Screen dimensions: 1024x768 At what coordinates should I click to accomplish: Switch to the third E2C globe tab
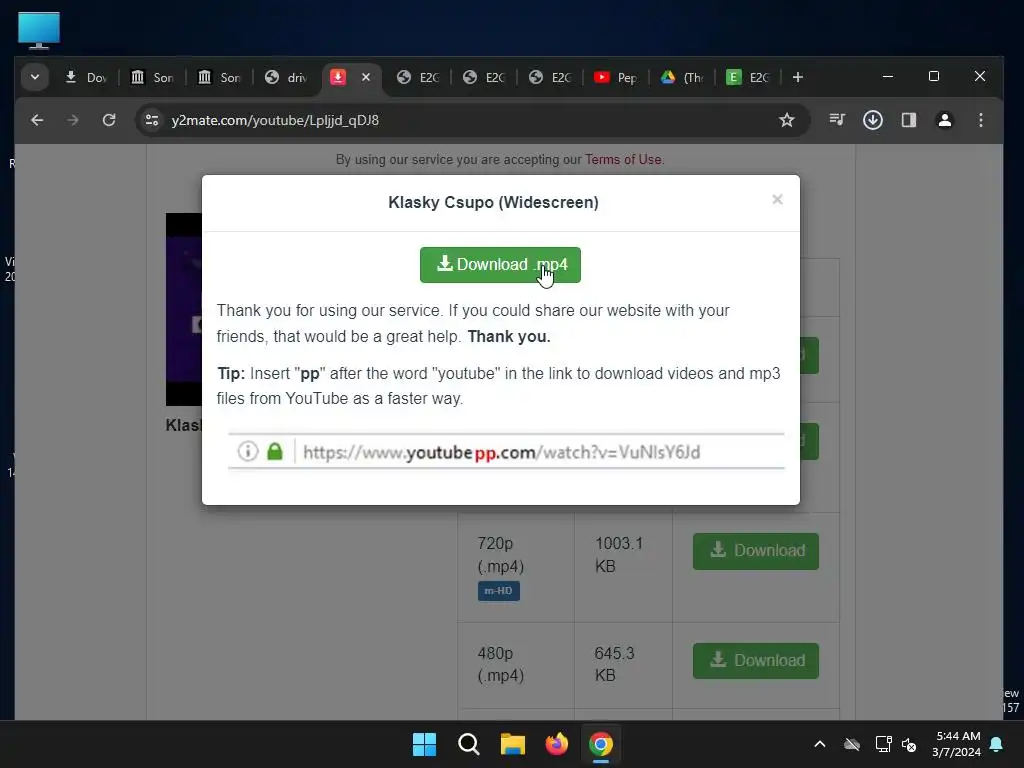551,78
